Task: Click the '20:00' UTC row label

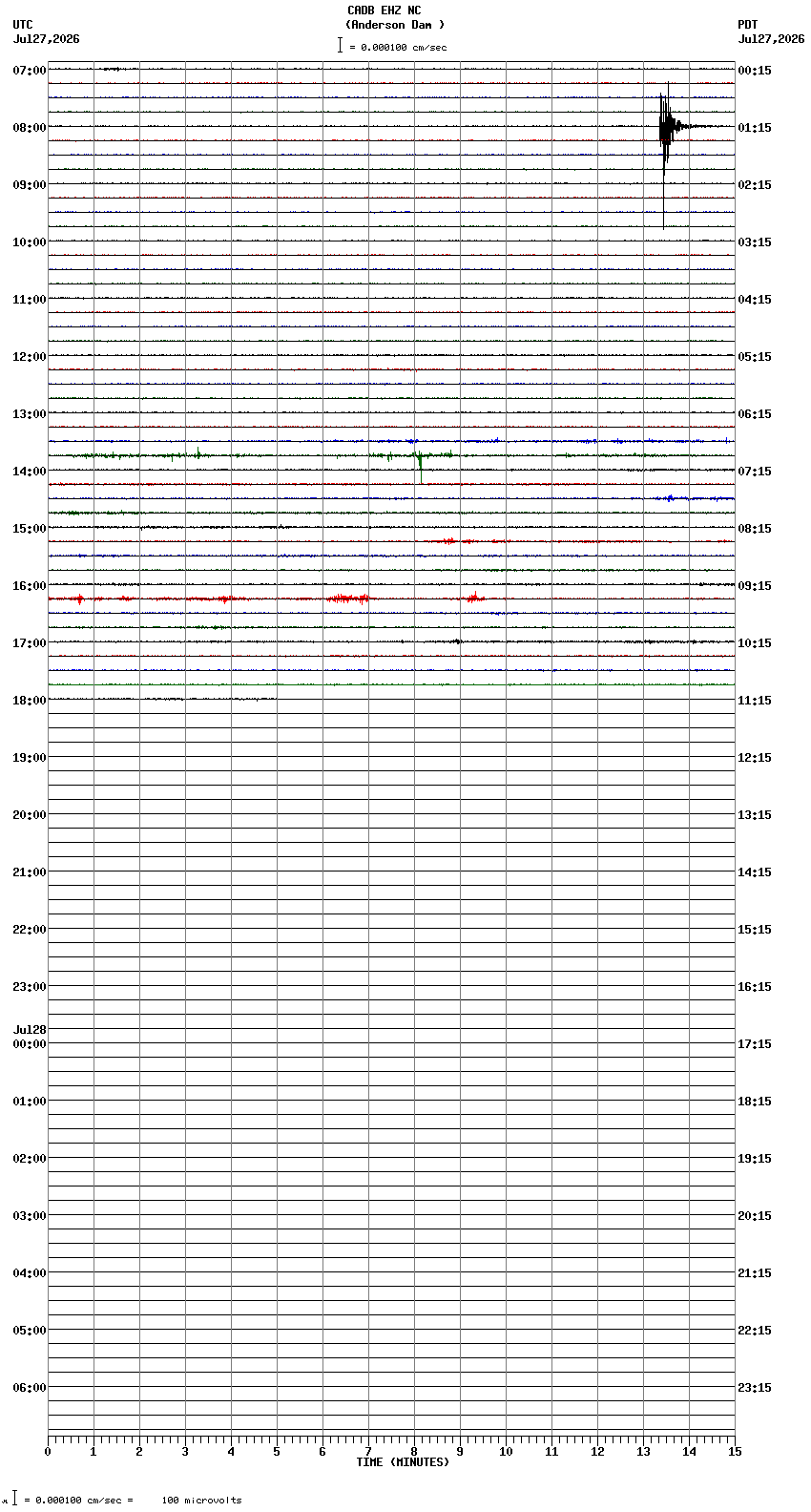Action: tap(30, 815)
